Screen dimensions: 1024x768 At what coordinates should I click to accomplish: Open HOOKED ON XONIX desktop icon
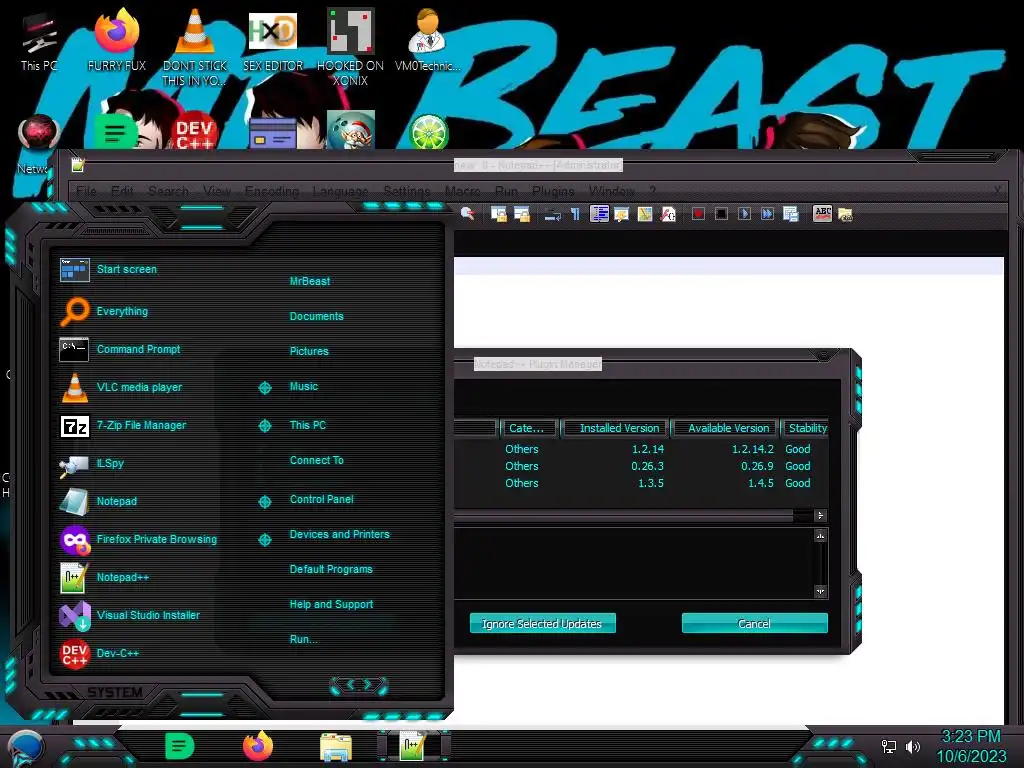pos(351,47)
